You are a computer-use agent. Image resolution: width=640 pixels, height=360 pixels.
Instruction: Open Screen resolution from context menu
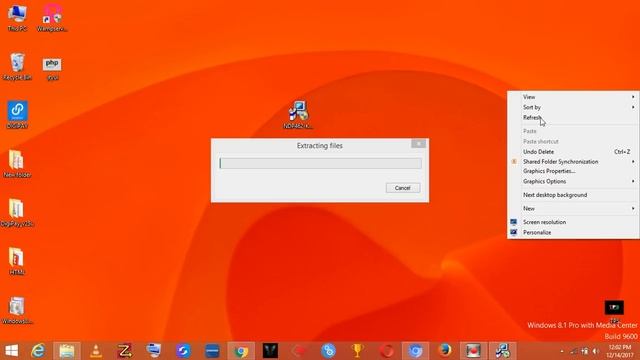[x=573, y=222]
